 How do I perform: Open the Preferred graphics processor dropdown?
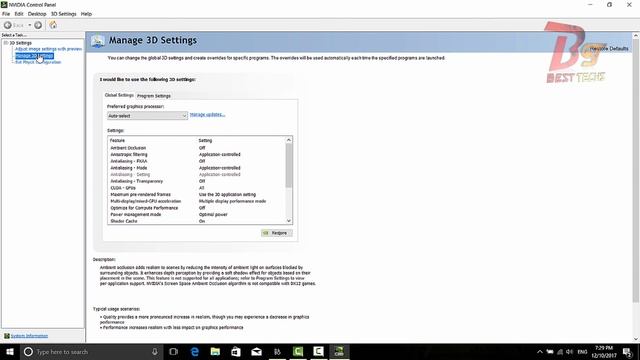(x=147, y=116)
